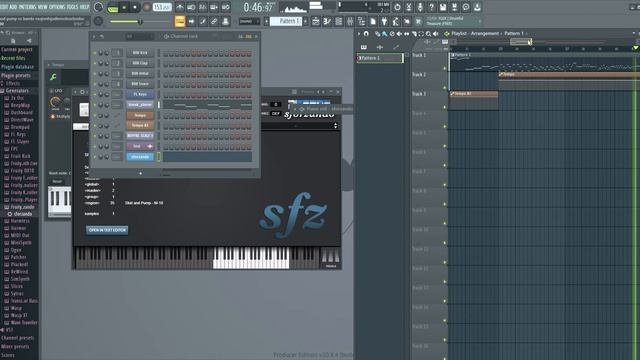Click the tempo field showing 153
The height and width of the screenshot is (360, 640).
point(162,7)
